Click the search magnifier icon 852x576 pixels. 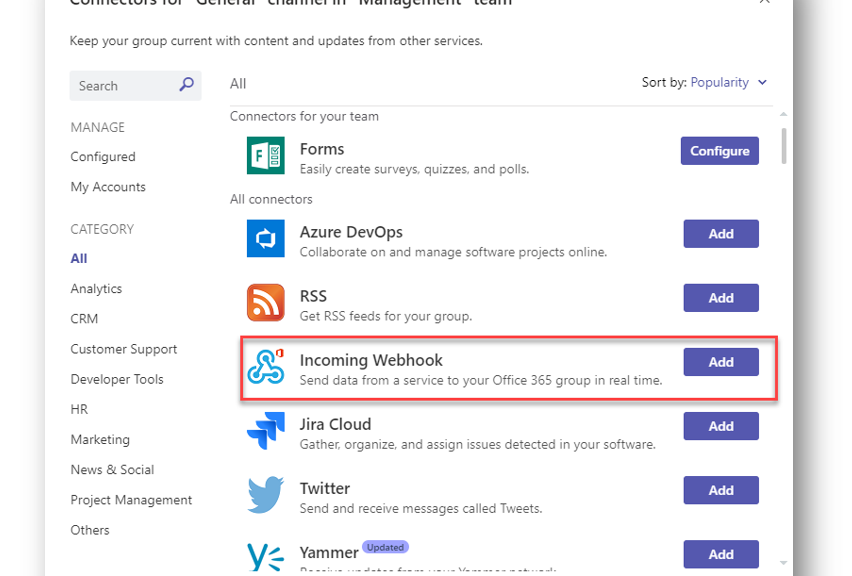[186, 84]
